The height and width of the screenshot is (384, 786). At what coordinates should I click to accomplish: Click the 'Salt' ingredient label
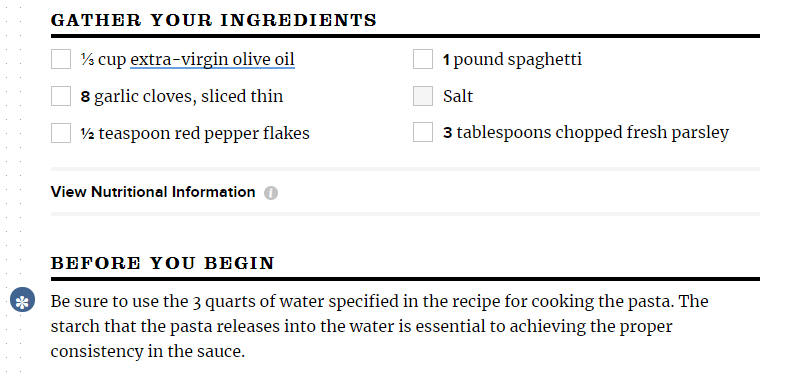pyautogui.click(x=458, y=96)
